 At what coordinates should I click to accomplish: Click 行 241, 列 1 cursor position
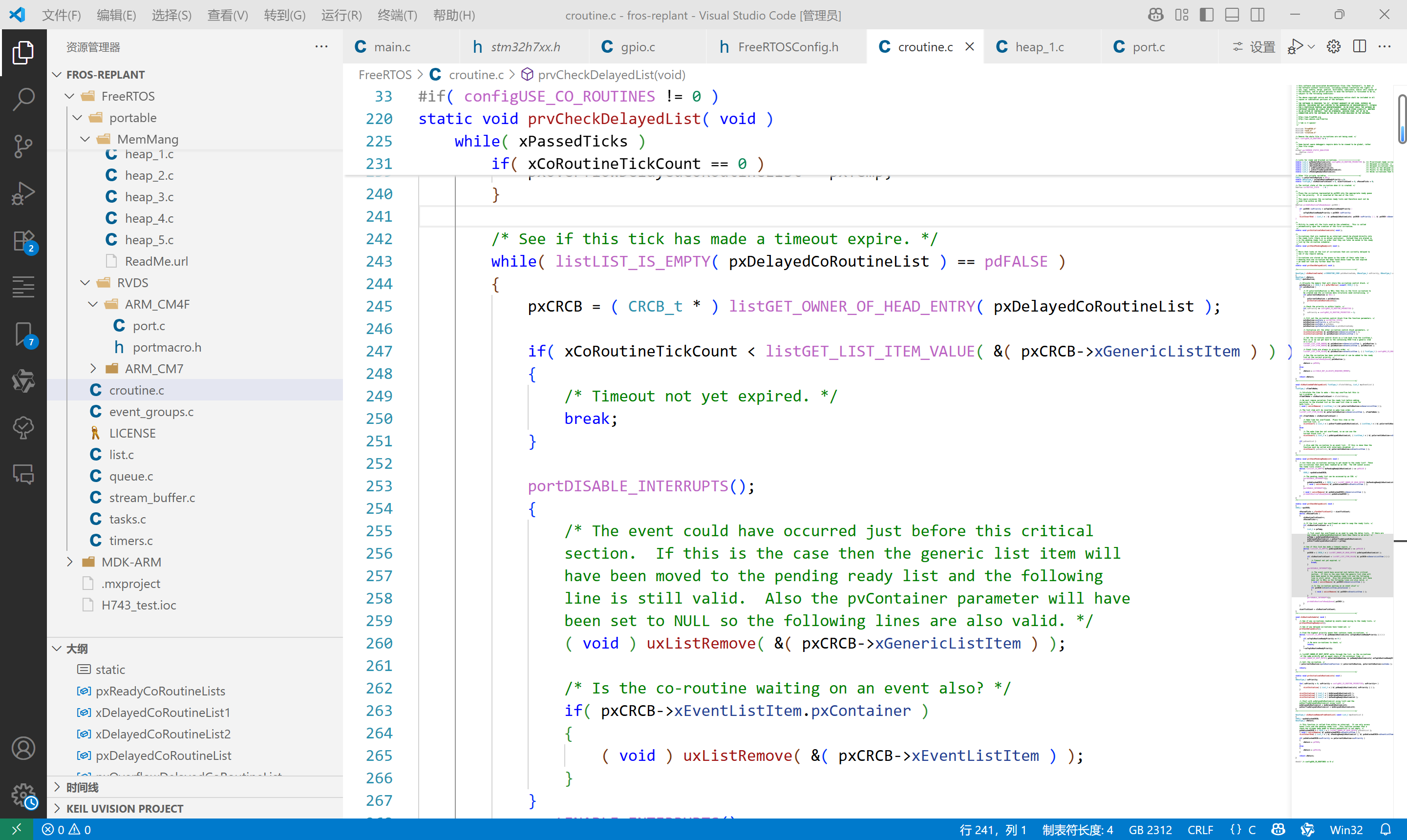993,829
